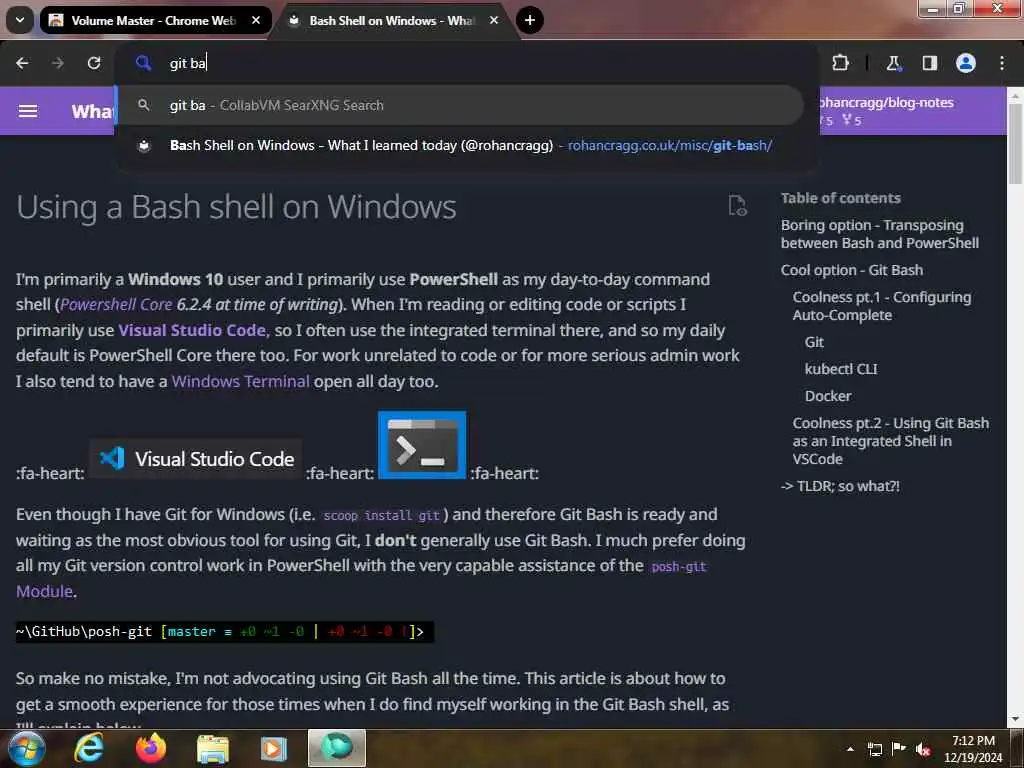
Task: Open the Extensions puzzle icon
Action: pyautogui.click(x=840, y=63)
